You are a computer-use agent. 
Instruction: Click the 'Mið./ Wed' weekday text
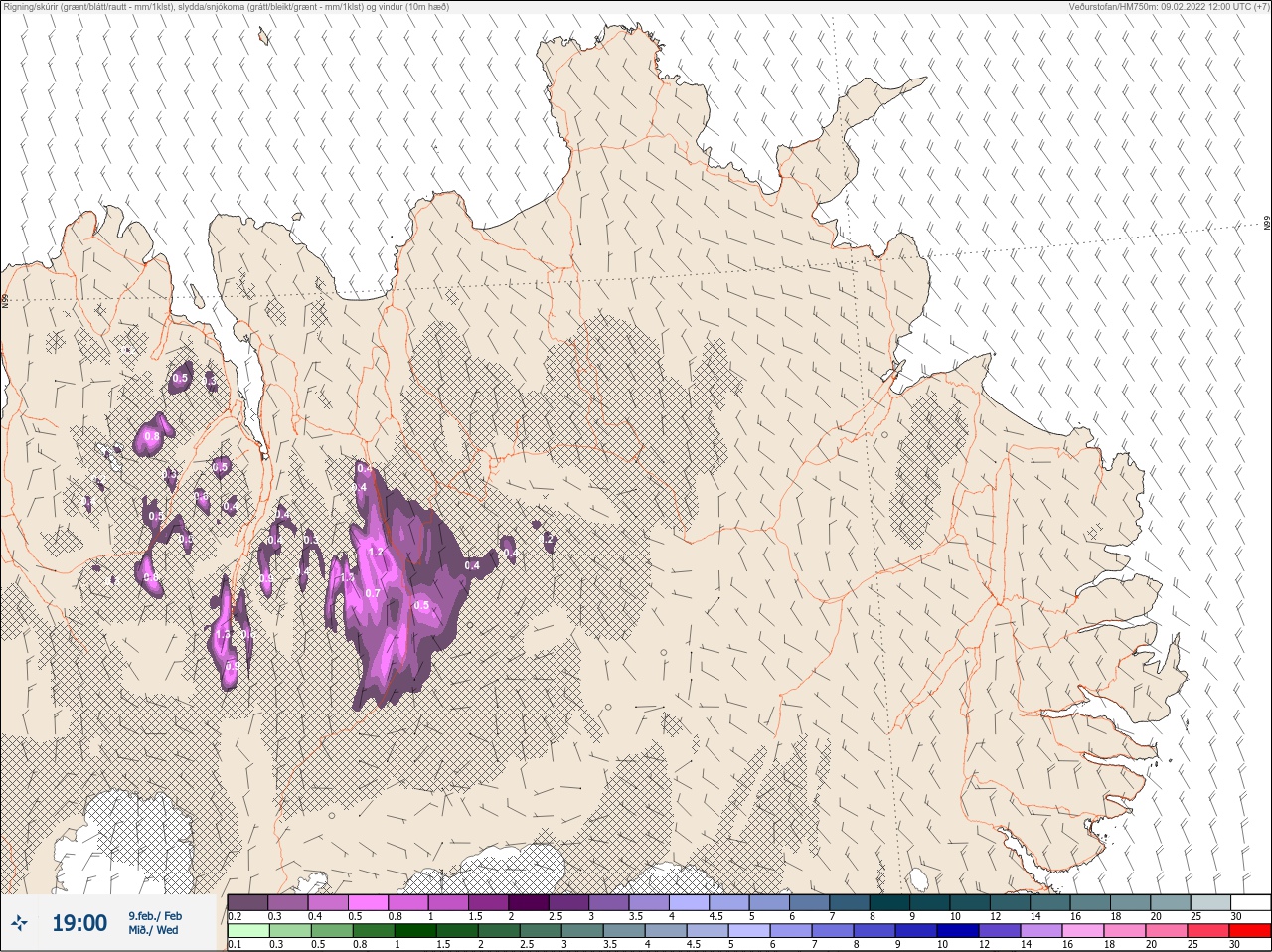[154, 931]
